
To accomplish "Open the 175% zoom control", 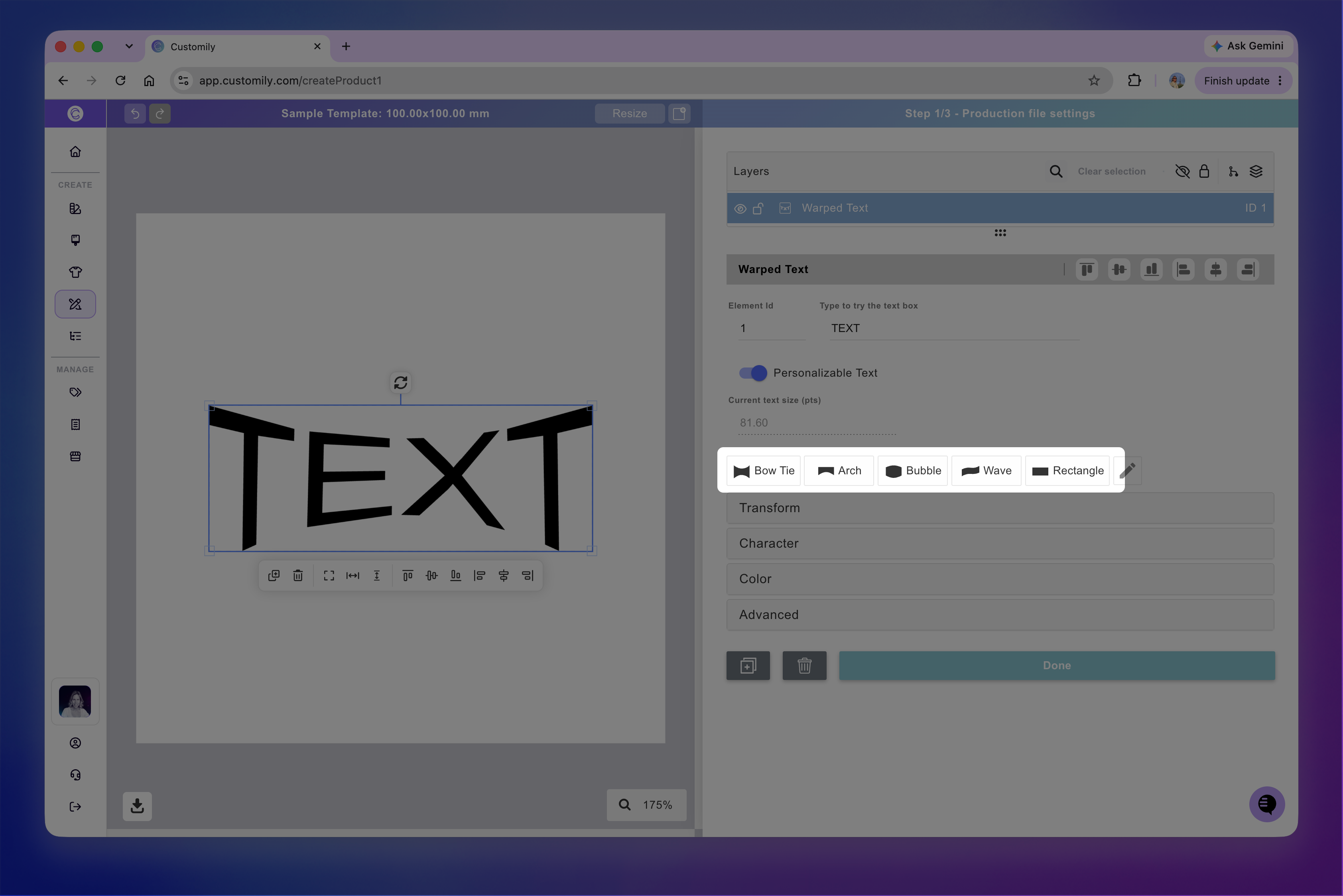I will (646, 805).
